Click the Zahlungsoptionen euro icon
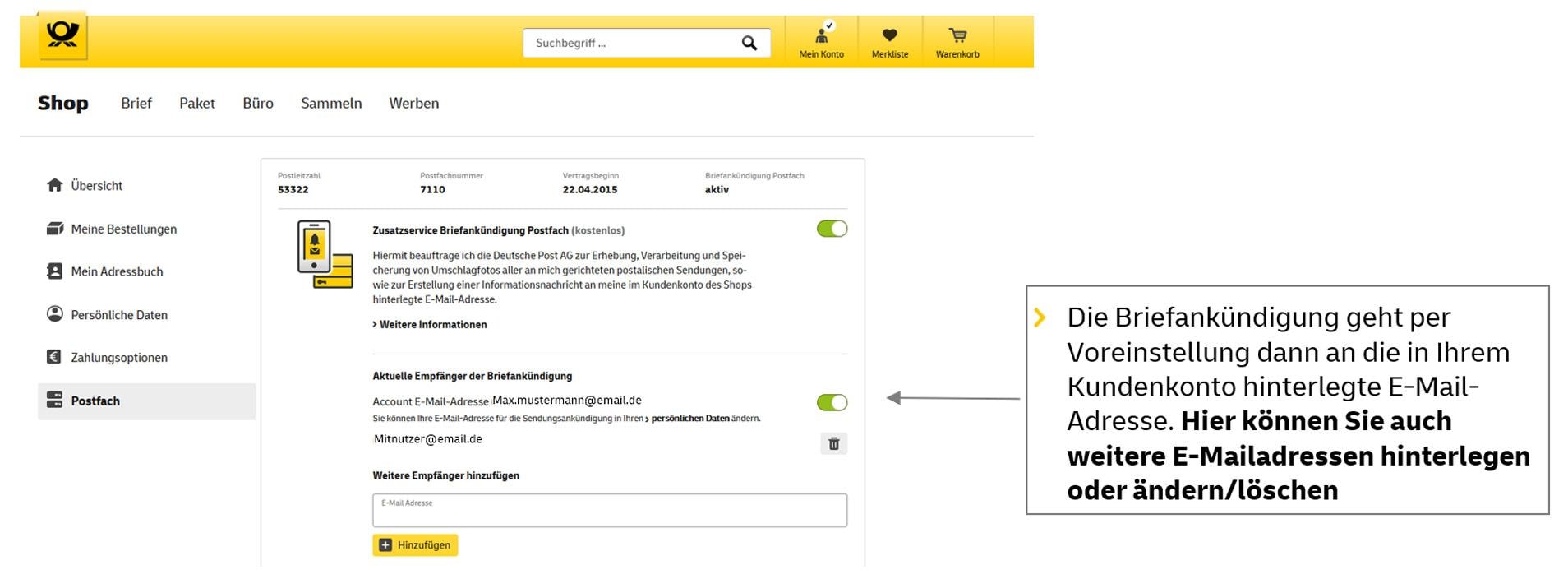1568x579 pixels. click(x=54, y=357)
